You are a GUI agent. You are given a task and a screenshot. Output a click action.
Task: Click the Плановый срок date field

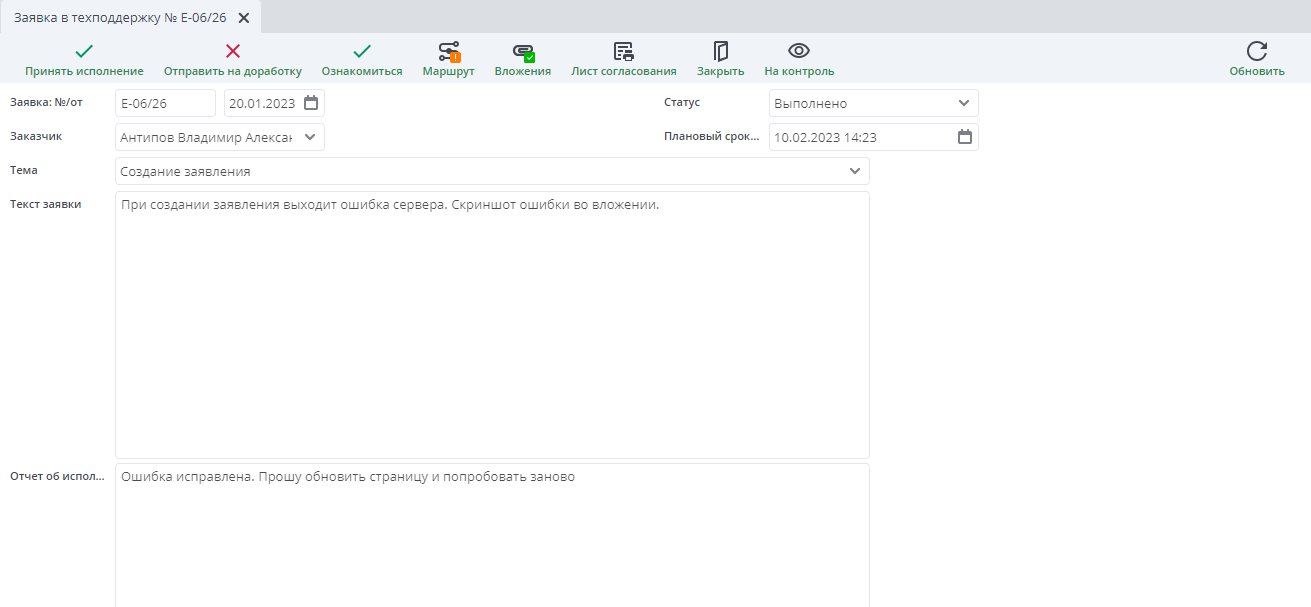coord(874,137)
